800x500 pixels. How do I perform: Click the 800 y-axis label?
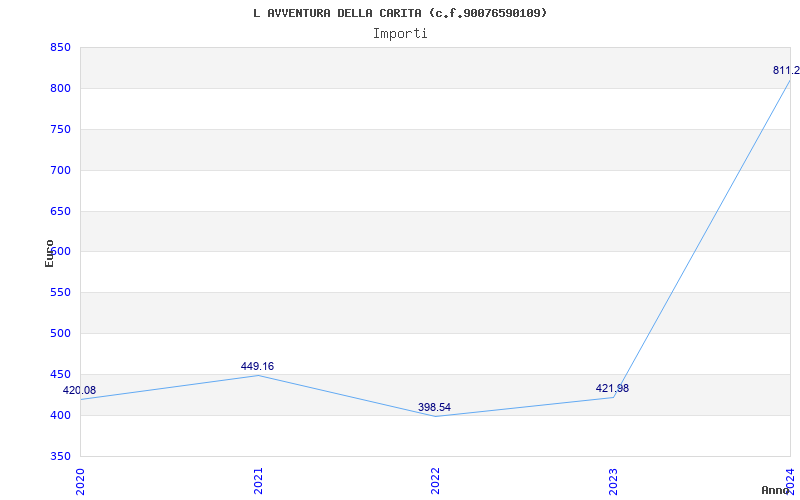pos(60,88)
